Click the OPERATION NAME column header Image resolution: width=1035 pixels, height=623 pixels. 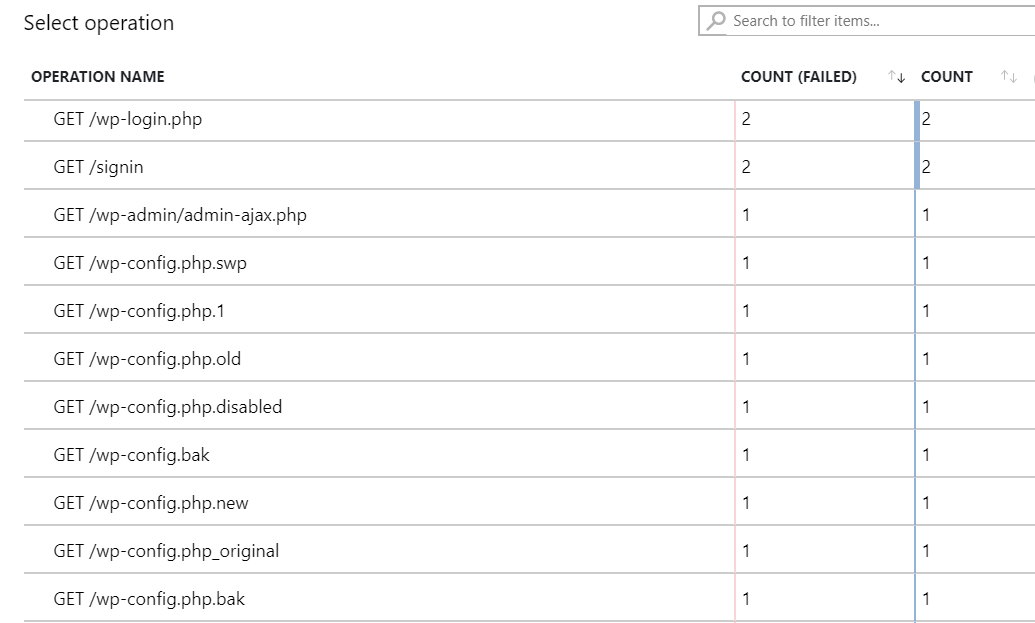click(x=98, y=77)
